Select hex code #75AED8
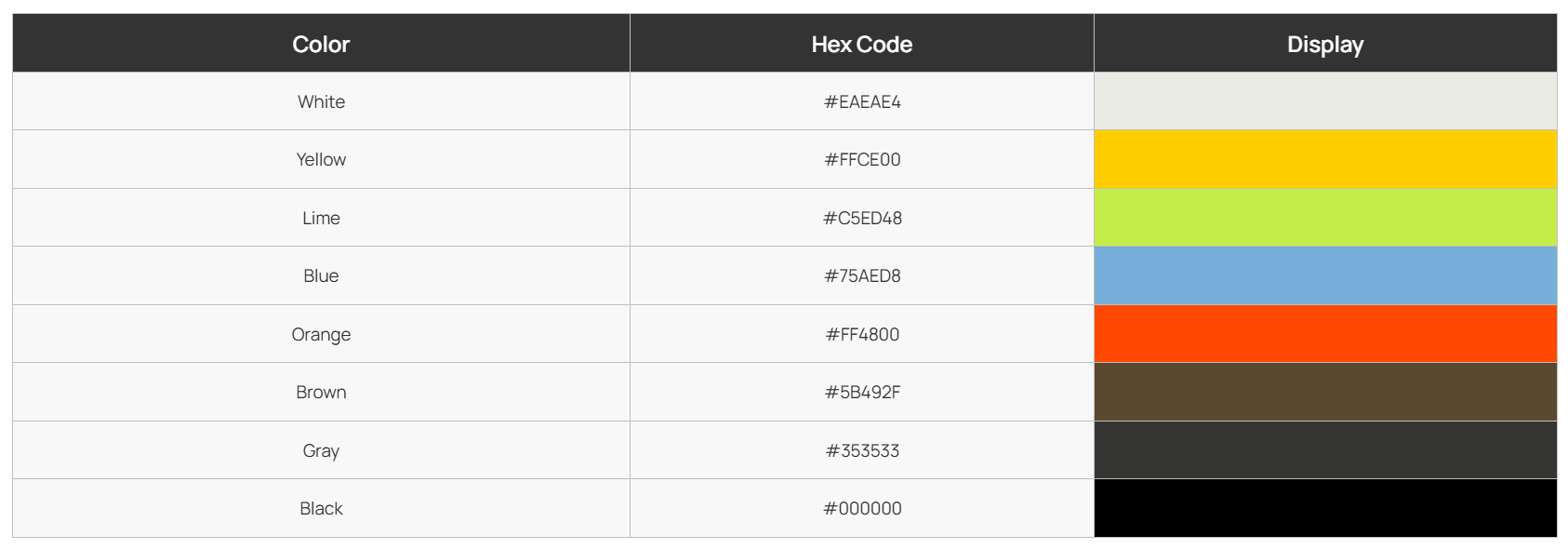The height and width of the screenshot is (549, 1568). (x=862, y=275)
